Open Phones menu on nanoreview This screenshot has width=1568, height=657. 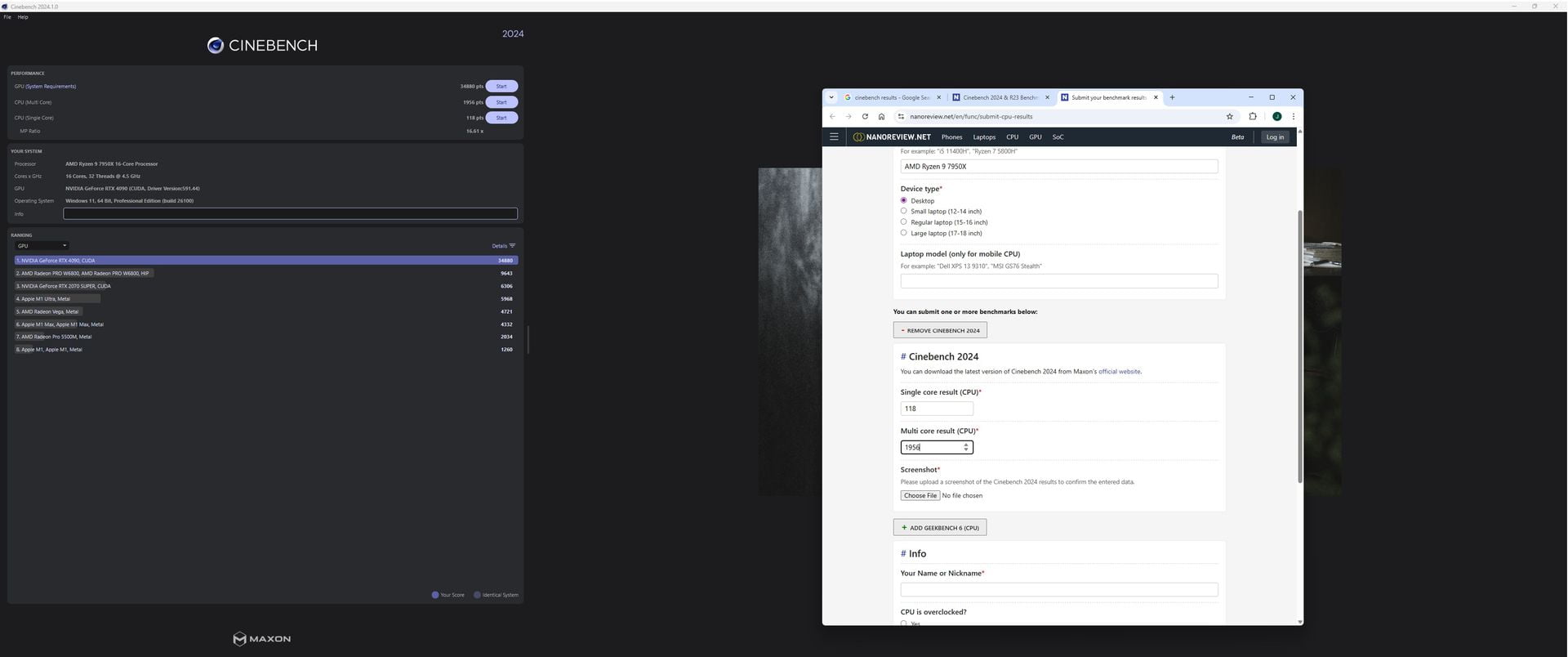click(951, 136)
